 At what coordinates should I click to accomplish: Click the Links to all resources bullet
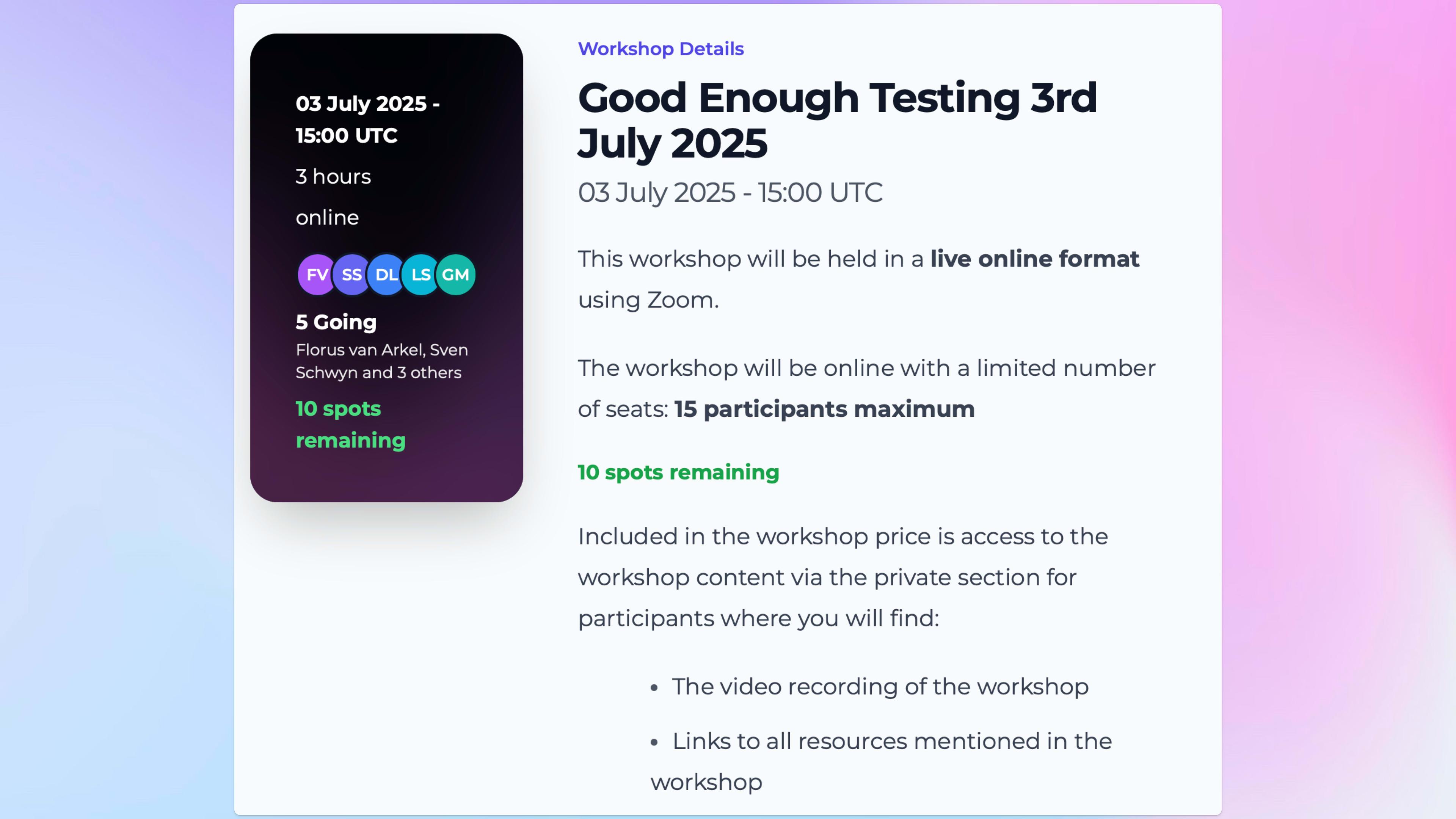(x=881, y=761)
